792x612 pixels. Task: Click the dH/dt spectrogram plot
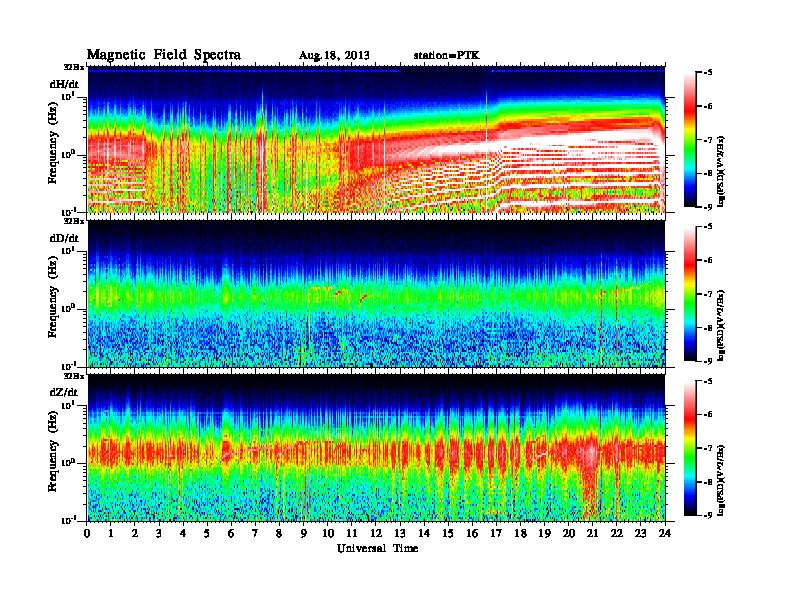pos(376,139)
